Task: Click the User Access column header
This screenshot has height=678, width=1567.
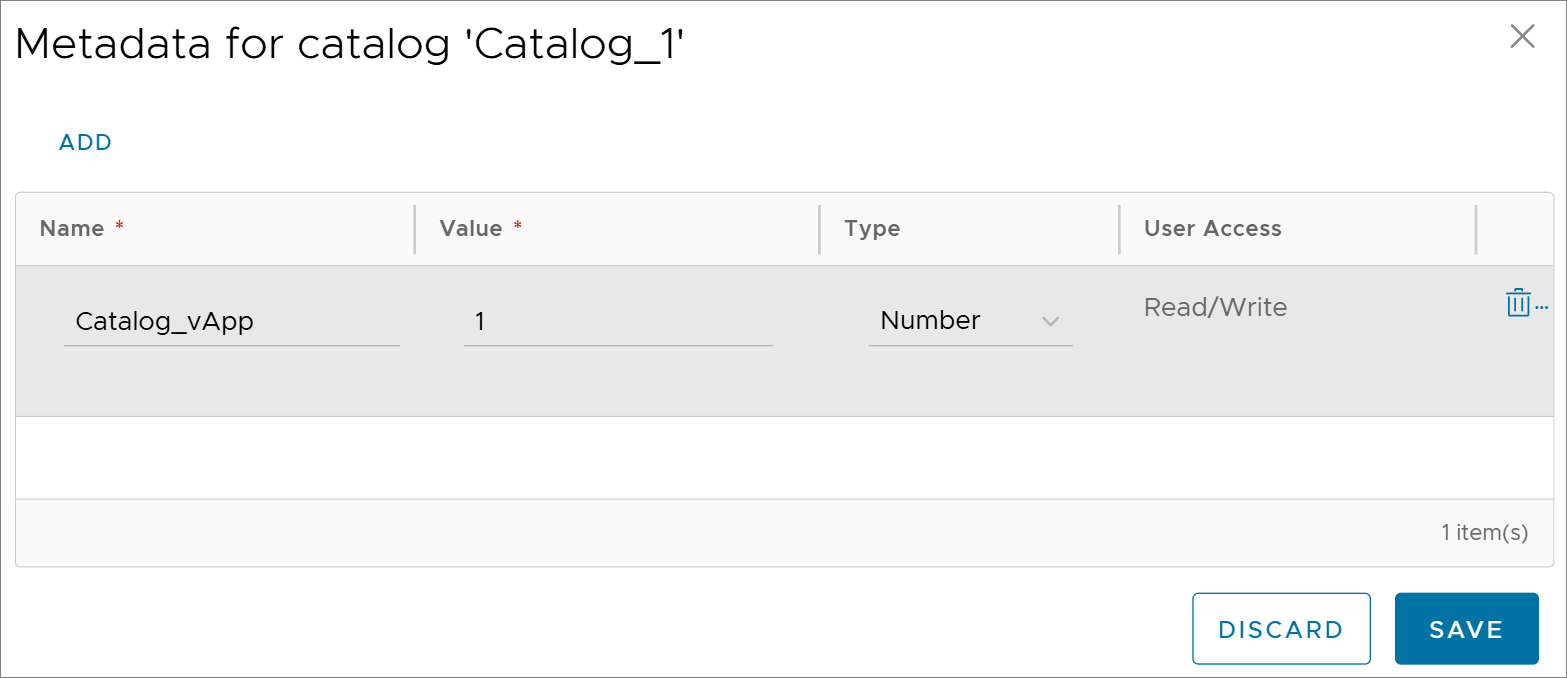Action: pyautogui.click(x=1212, y=228)
